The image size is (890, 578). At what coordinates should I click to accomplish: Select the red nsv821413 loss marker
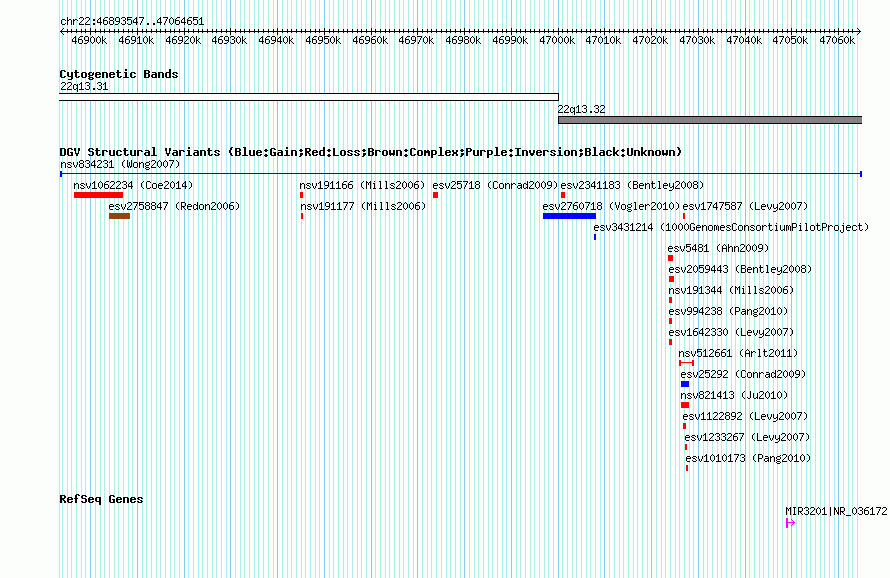click(685, 405)
